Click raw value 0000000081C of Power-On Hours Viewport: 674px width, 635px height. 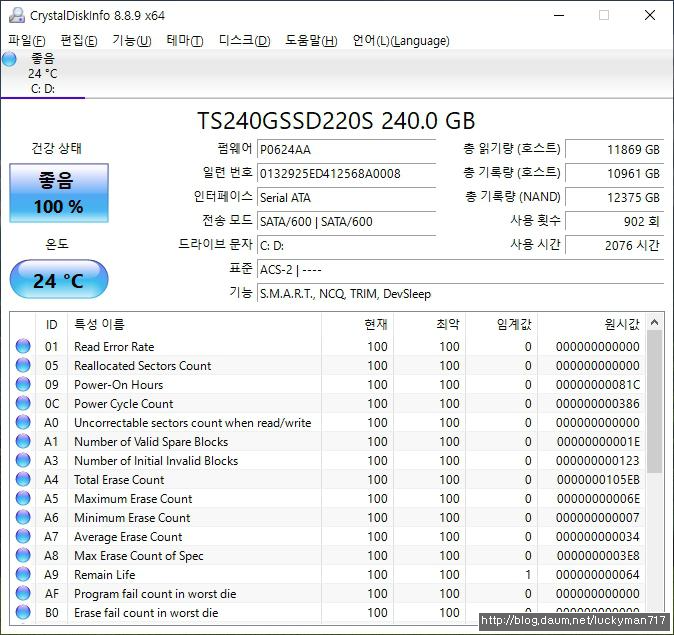click(597, 384)
